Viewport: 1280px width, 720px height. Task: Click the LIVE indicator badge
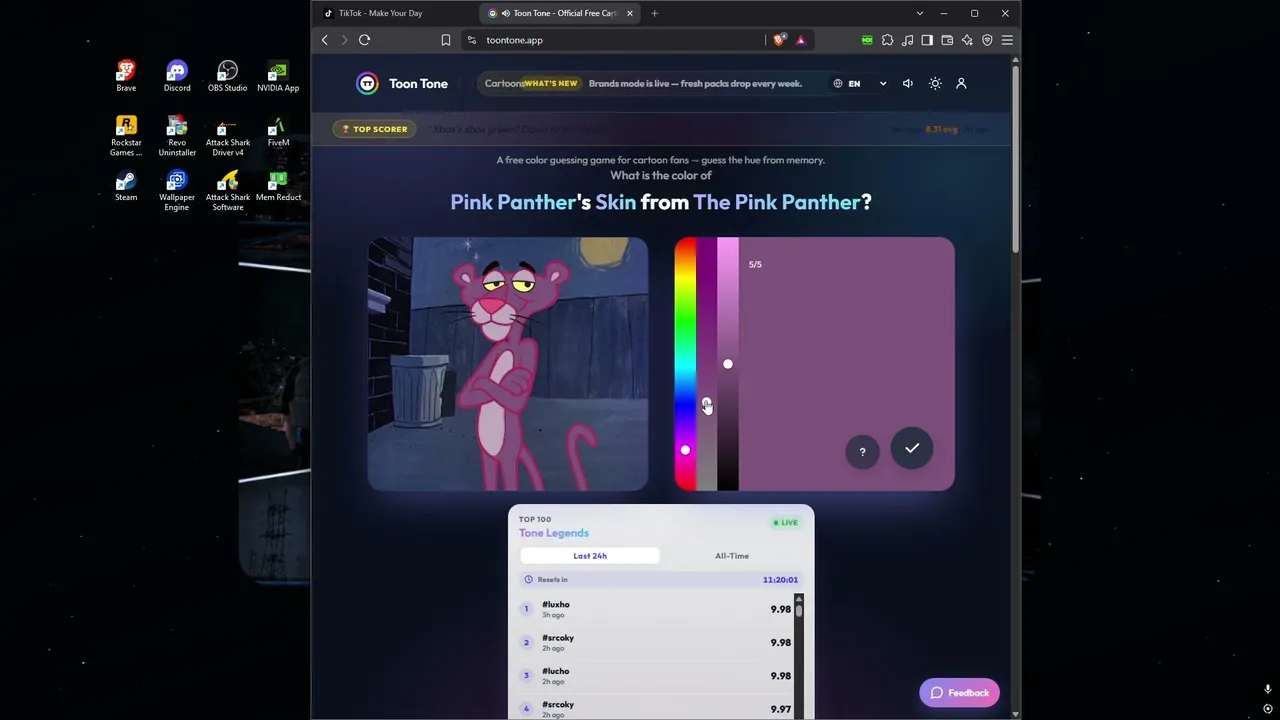(785, 523)
